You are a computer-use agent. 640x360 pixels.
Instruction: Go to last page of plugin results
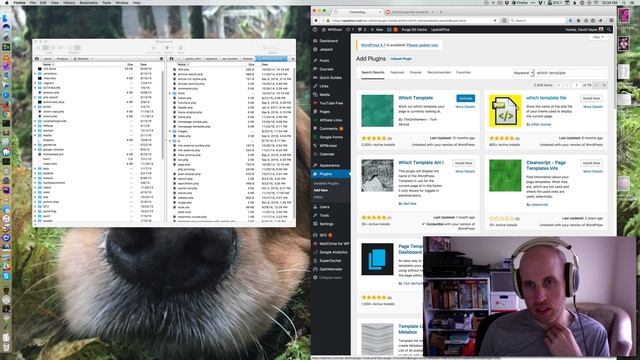coord(604,85)
